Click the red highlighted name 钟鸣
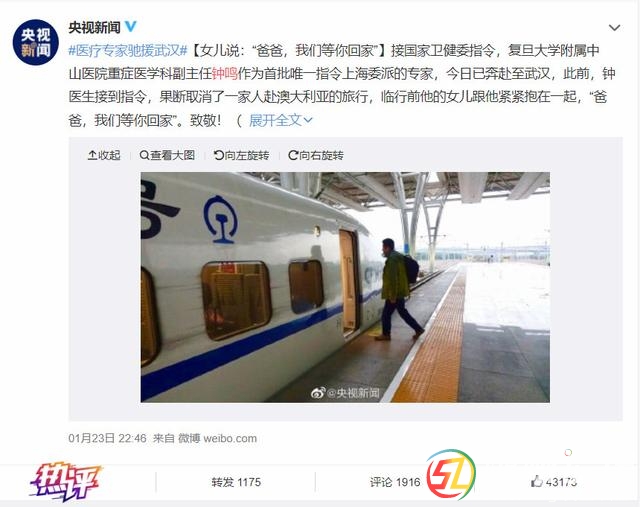Image resolution: width=640 pixels, height=507 pixels. pos(224,74)
